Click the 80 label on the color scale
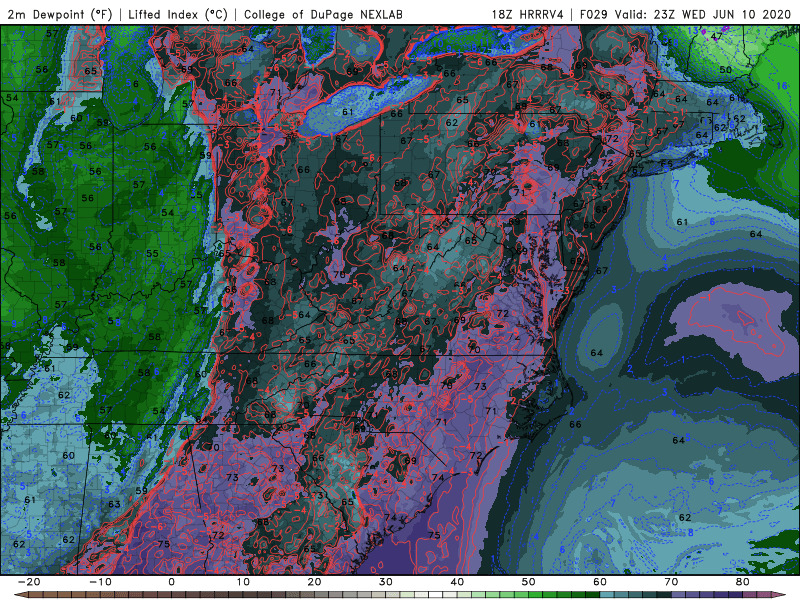The width and height of the screenshot is (800, 600). [743, 582]
